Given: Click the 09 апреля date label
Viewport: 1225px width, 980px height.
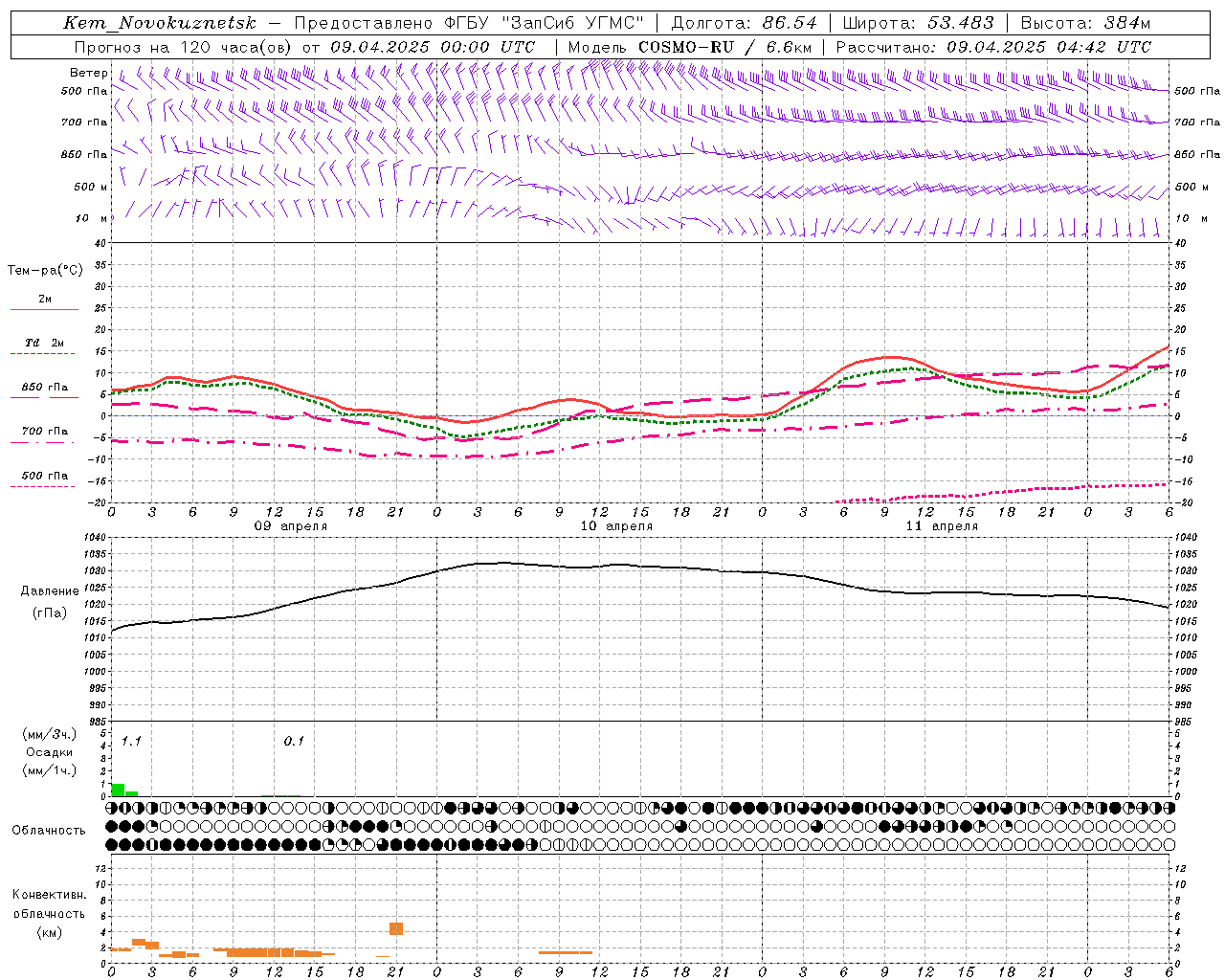Looking at the screenshot, I should click(x=290, y=525).
